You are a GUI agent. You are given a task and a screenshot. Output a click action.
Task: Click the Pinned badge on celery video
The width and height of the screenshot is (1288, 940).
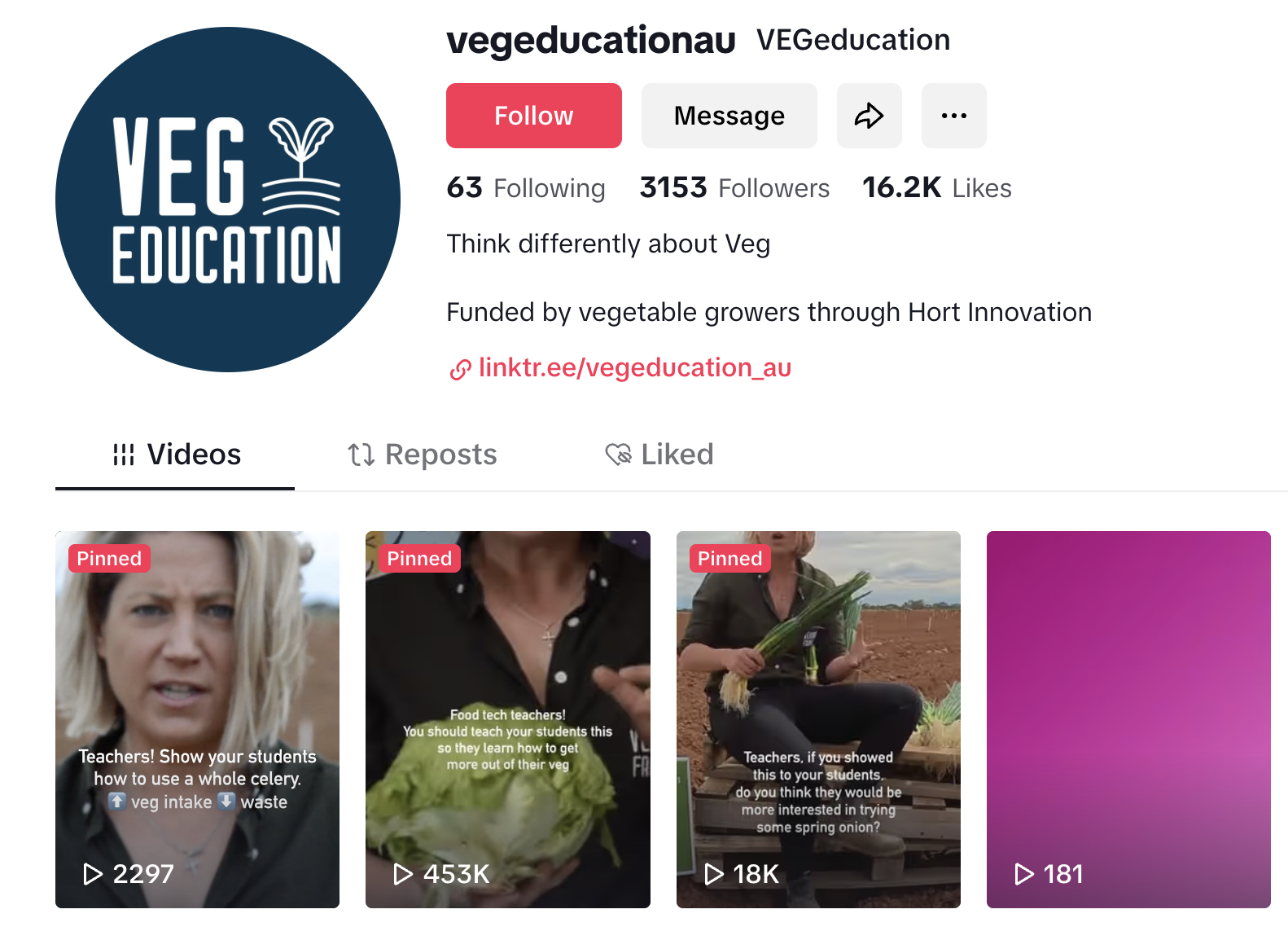[109, 558]
